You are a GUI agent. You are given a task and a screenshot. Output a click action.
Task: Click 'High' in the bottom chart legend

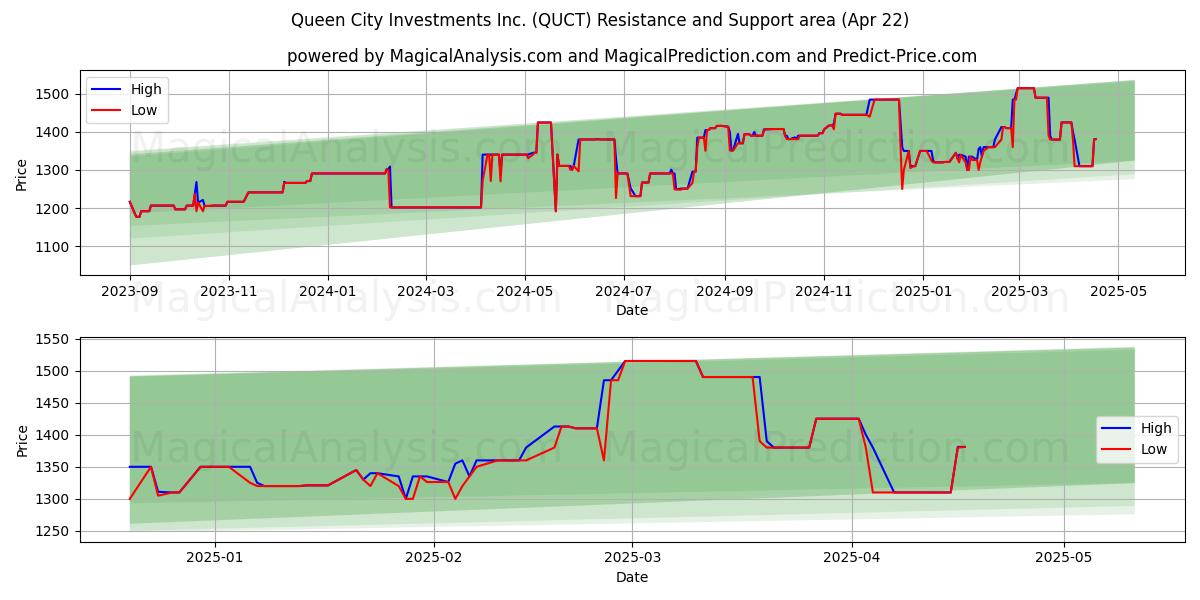tap(1156, 428)
